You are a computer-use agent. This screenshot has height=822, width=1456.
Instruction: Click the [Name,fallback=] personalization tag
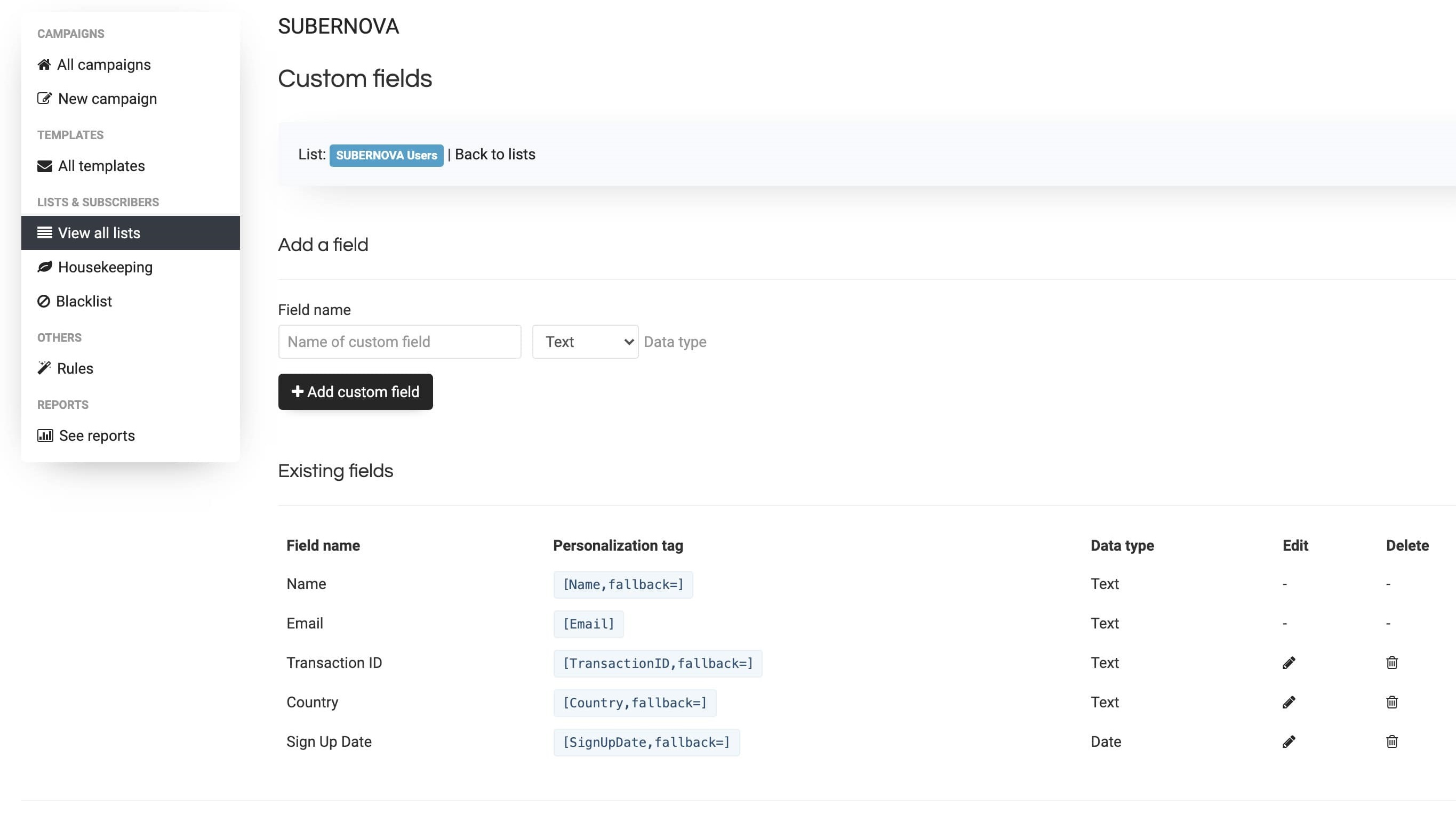click(x=623, y=585)
